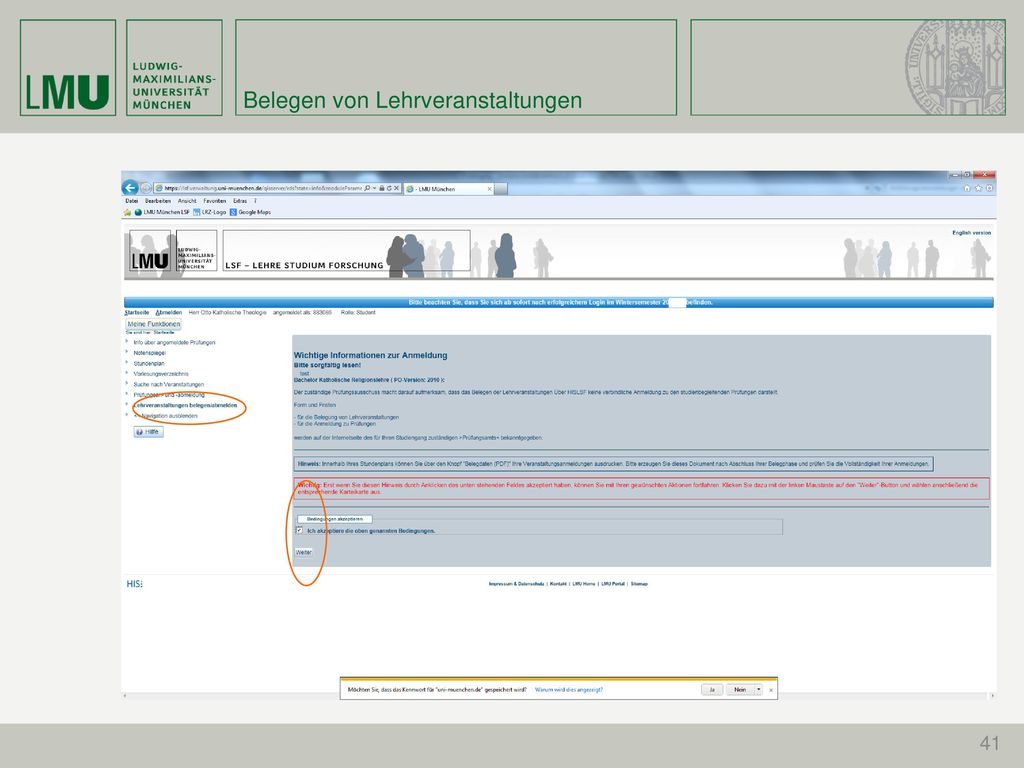Open Vorlesungsverzeichnis in the navigation

[161, 374]
